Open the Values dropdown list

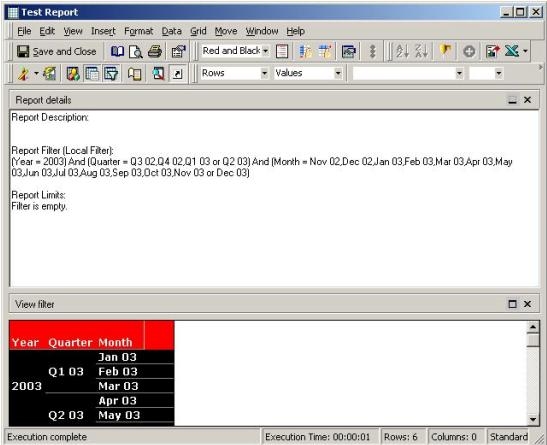338,73
